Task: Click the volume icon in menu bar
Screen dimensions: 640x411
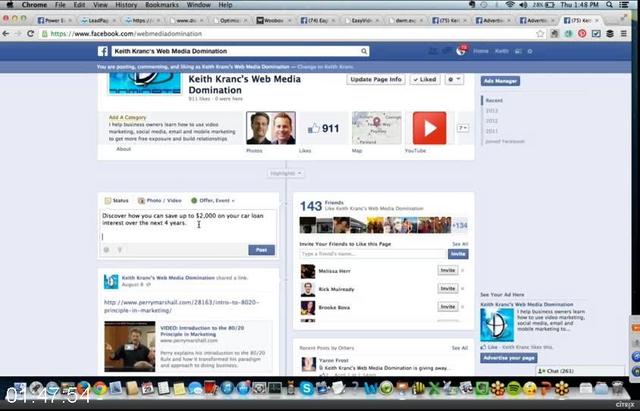Action: coord(523,5)
